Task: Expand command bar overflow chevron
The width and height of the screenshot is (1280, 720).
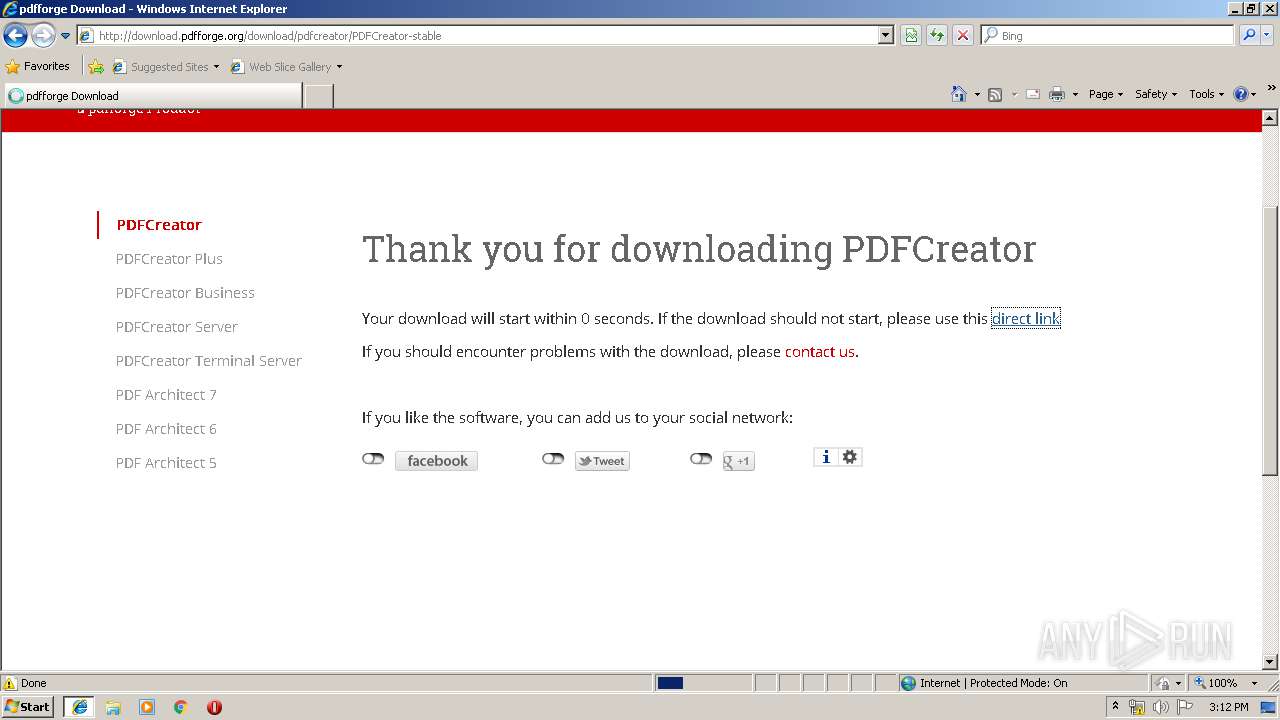Action: 1272,88
